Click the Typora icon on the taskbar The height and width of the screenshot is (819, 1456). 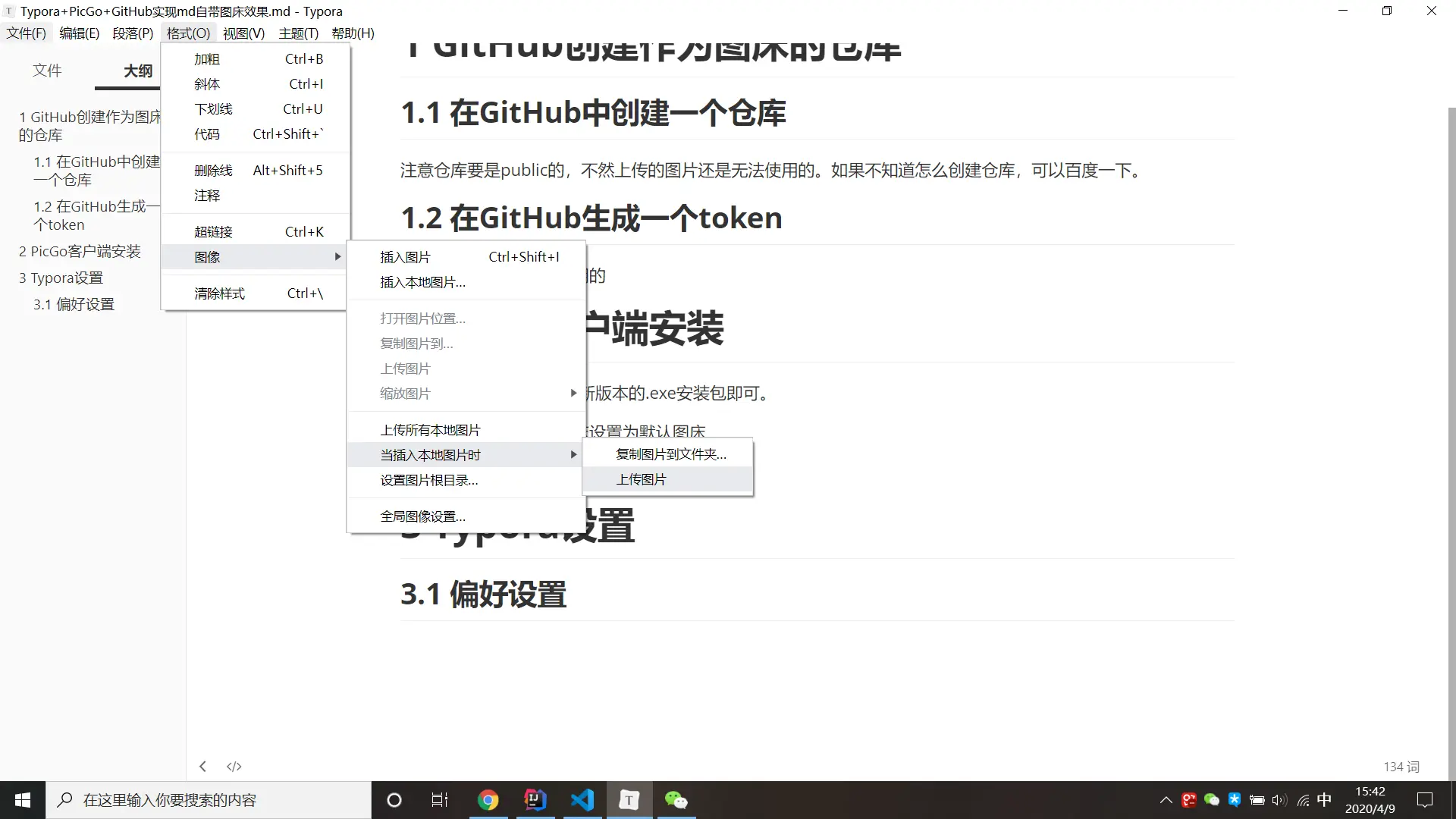click(x=629, y=800)
